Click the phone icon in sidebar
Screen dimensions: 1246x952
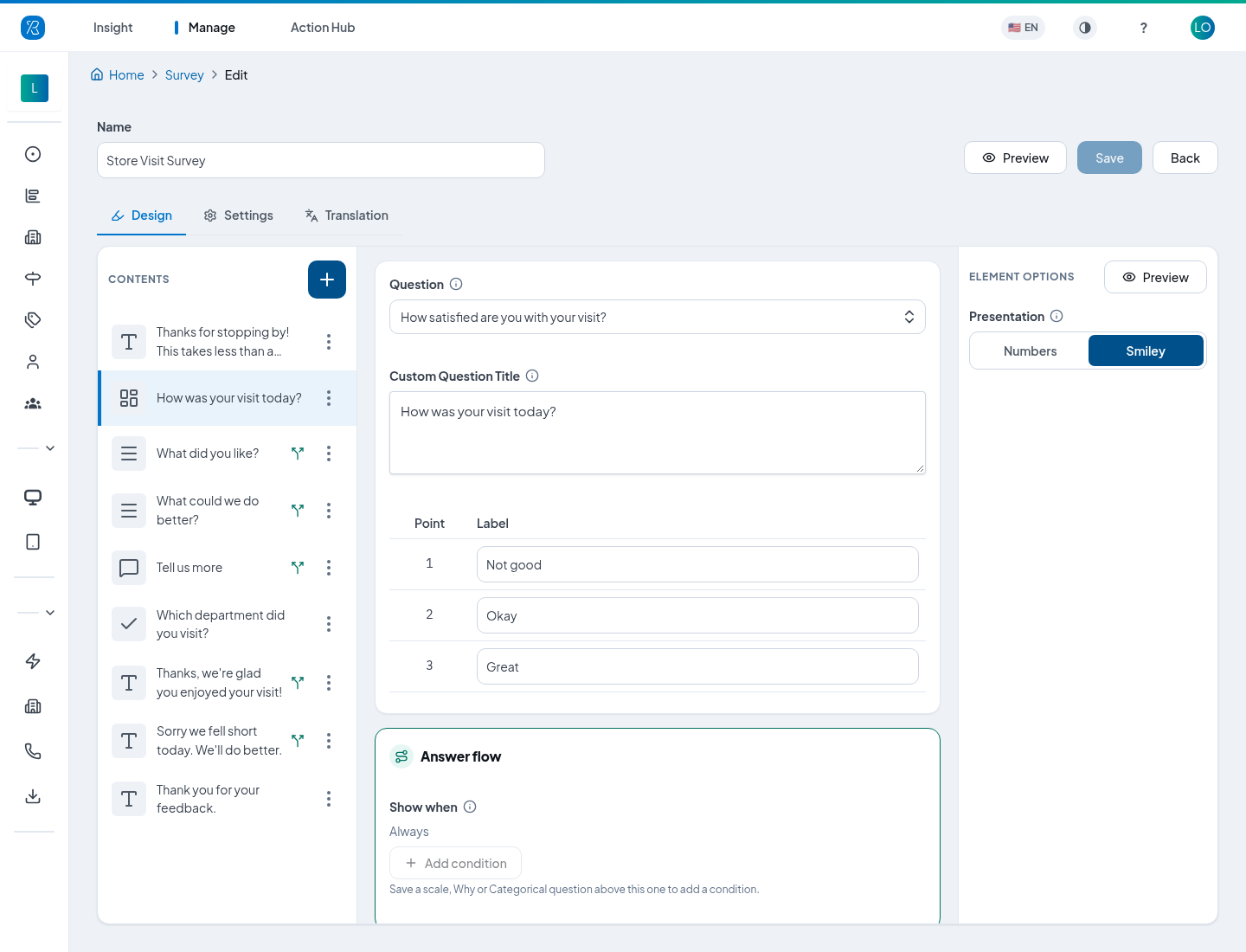pos(33,751)
